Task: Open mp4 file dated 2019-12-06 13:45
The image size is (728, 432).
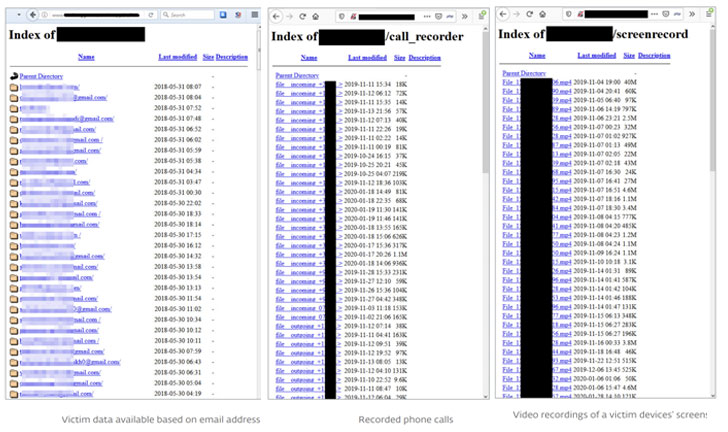Action: point(537,370)
